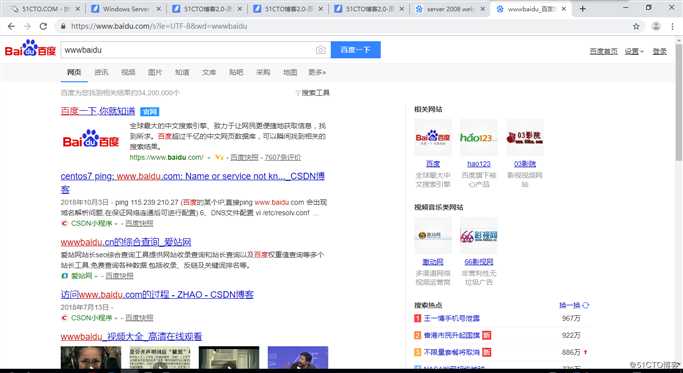
Task: Open hot search 香港市民升起国旗
Action: coord(452,336)
